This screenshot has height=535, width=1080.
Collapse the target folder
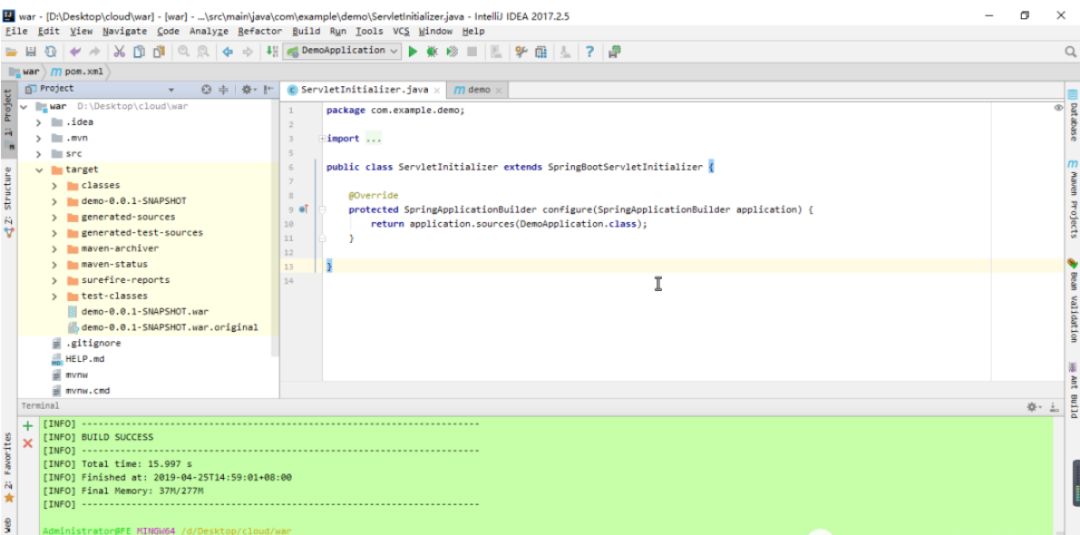pyautogui.click(x=40, y=170)
